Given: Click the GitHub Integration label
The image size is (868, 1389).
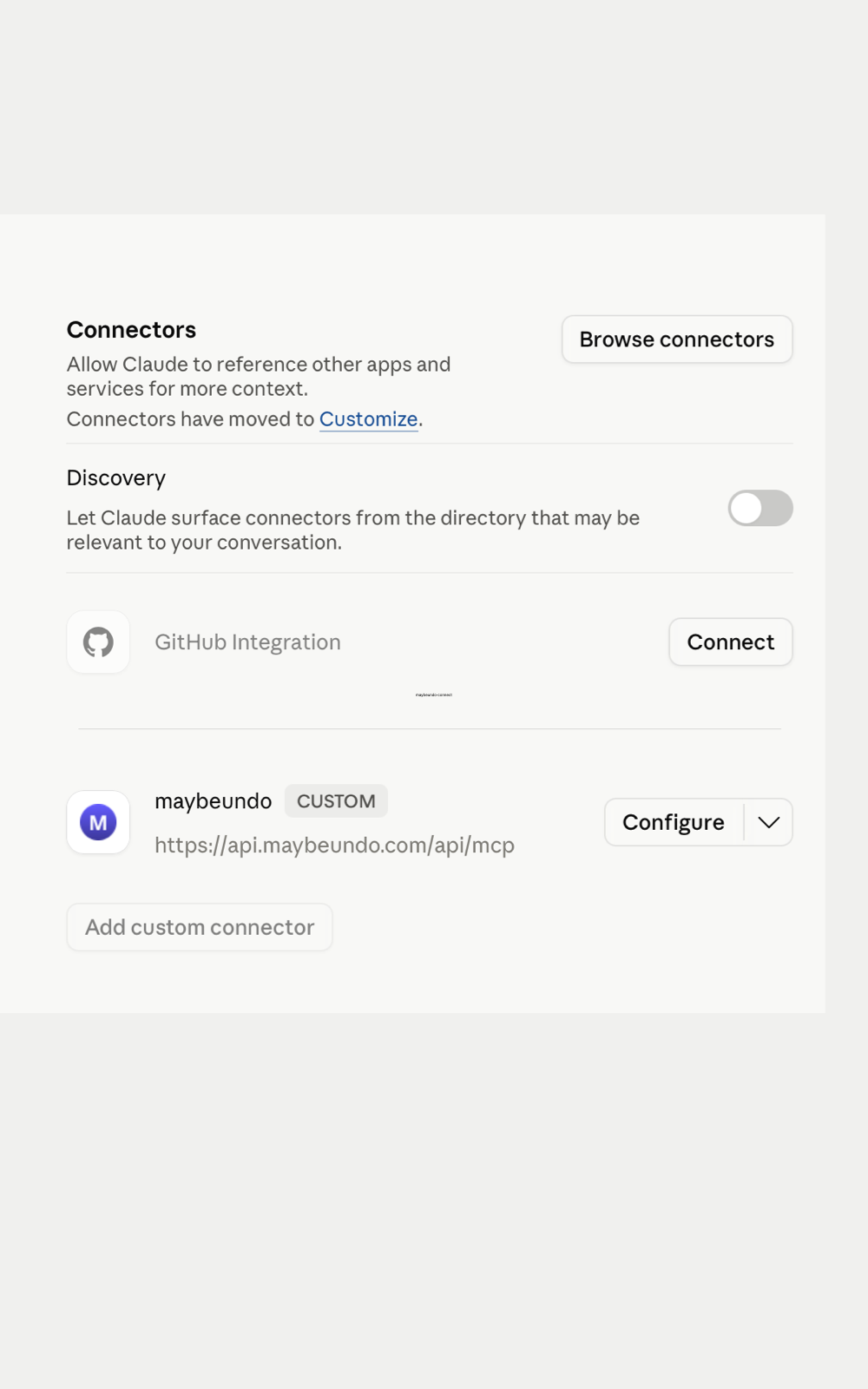Looking at the screenshot, I should click(247, 642).
